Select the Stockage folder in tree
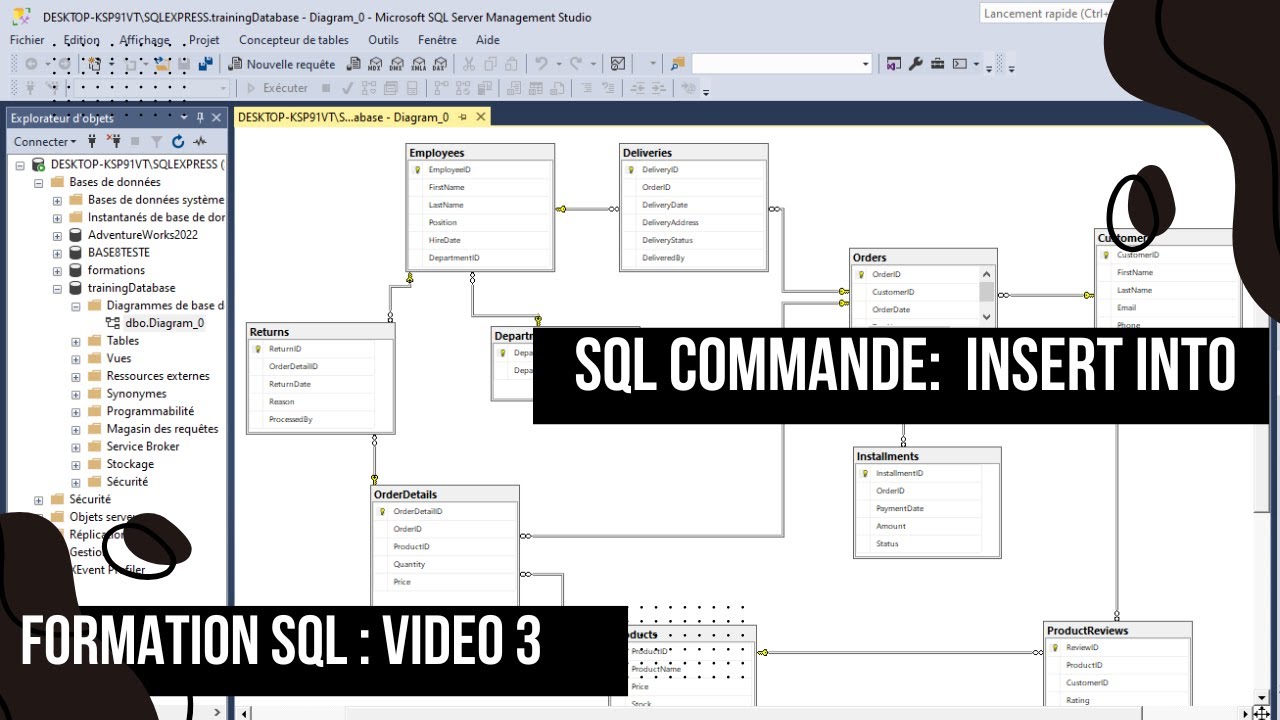Viewport: 1280px width, 720px height. tap(130, 464)
